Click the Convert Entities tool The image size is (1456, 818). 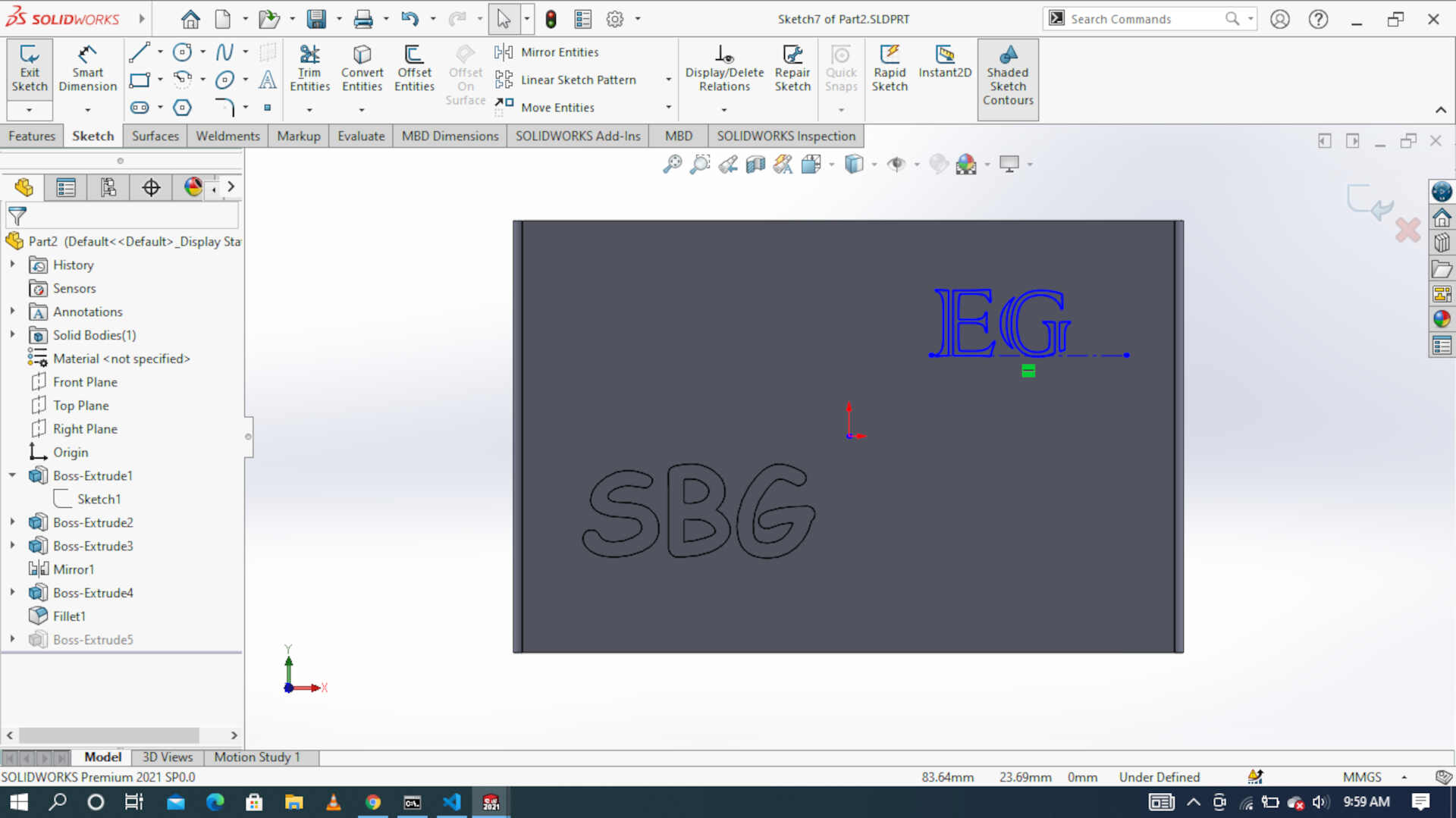362,67
